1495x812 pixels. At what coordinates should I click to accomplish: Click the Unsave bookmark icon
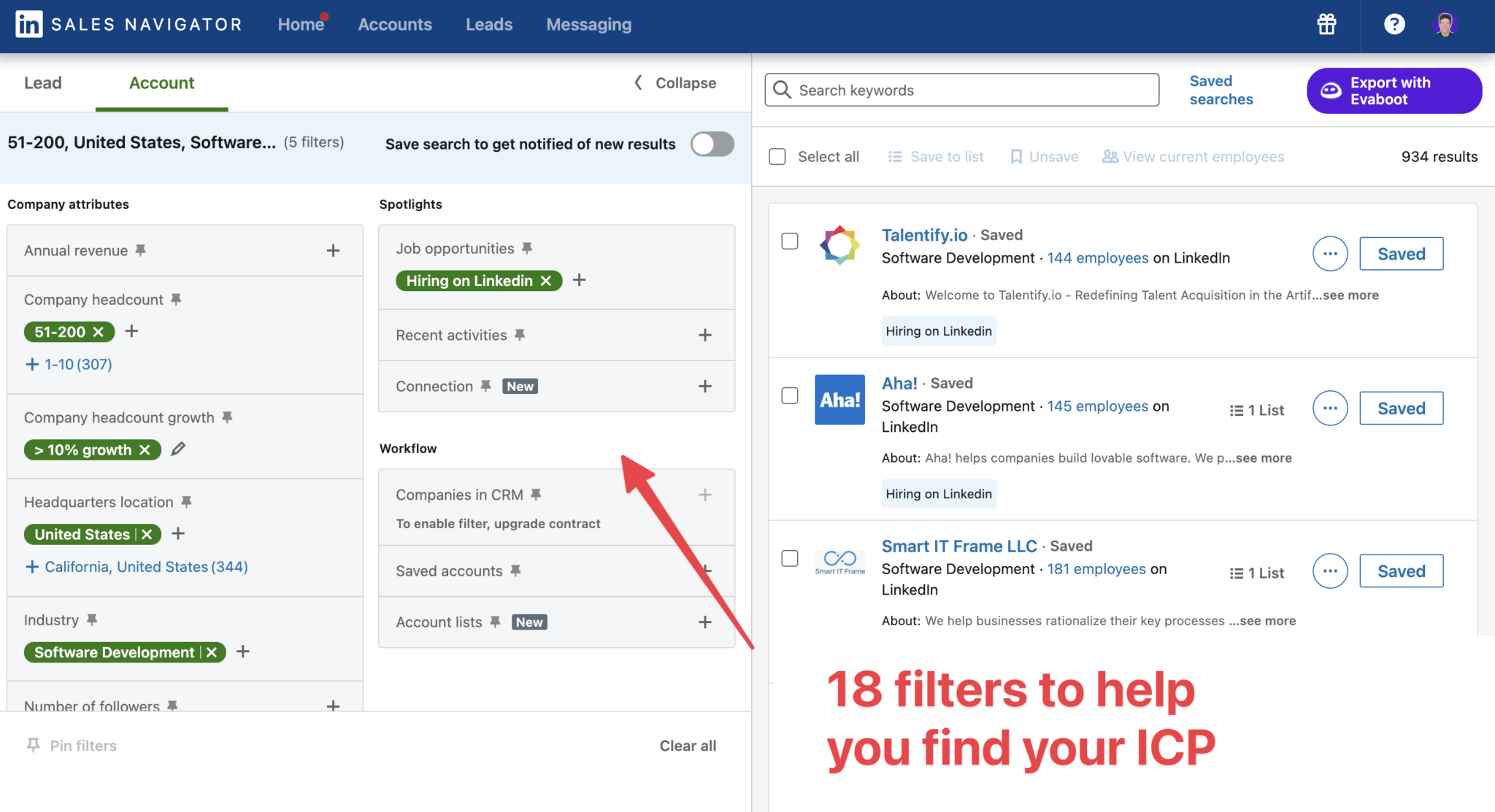coord(1016,156)
